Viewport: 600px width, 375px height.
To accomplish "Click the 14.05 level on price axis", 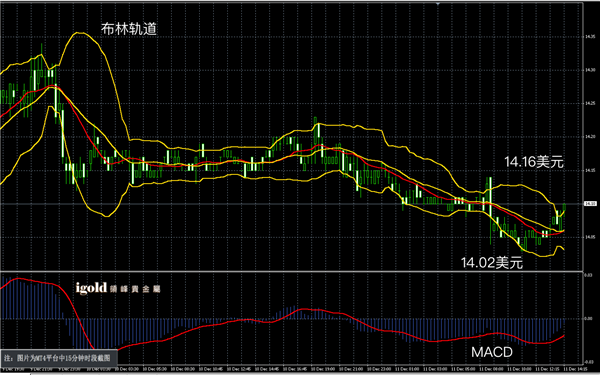I will [x=590, y=237].
